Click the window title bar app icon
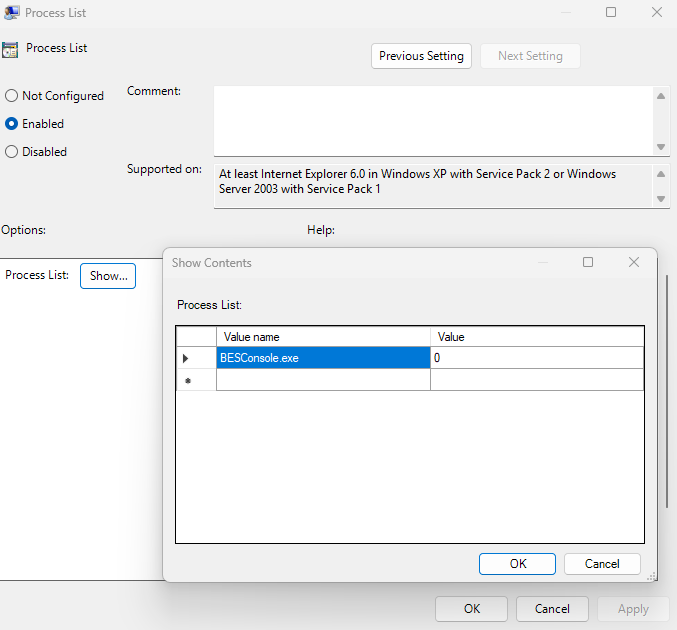The width and height of the screenshot is (677, 630). tap(12, 13)
